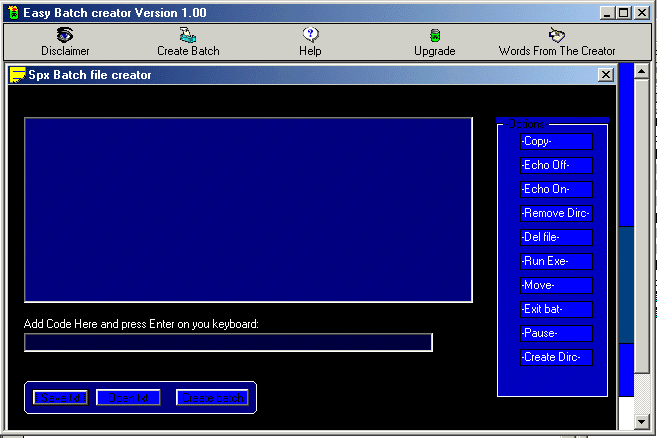Click the Create Batch toolbar icon

[x=188, y=35]
